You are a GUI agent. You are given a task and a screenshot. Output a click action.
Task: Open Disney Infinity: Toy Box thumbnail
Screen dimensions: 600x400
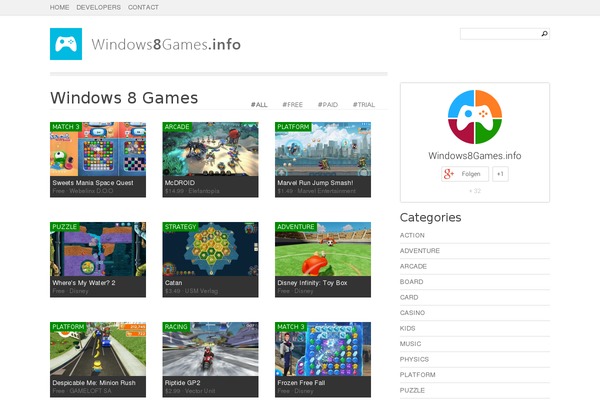click(x=323, y=249)
